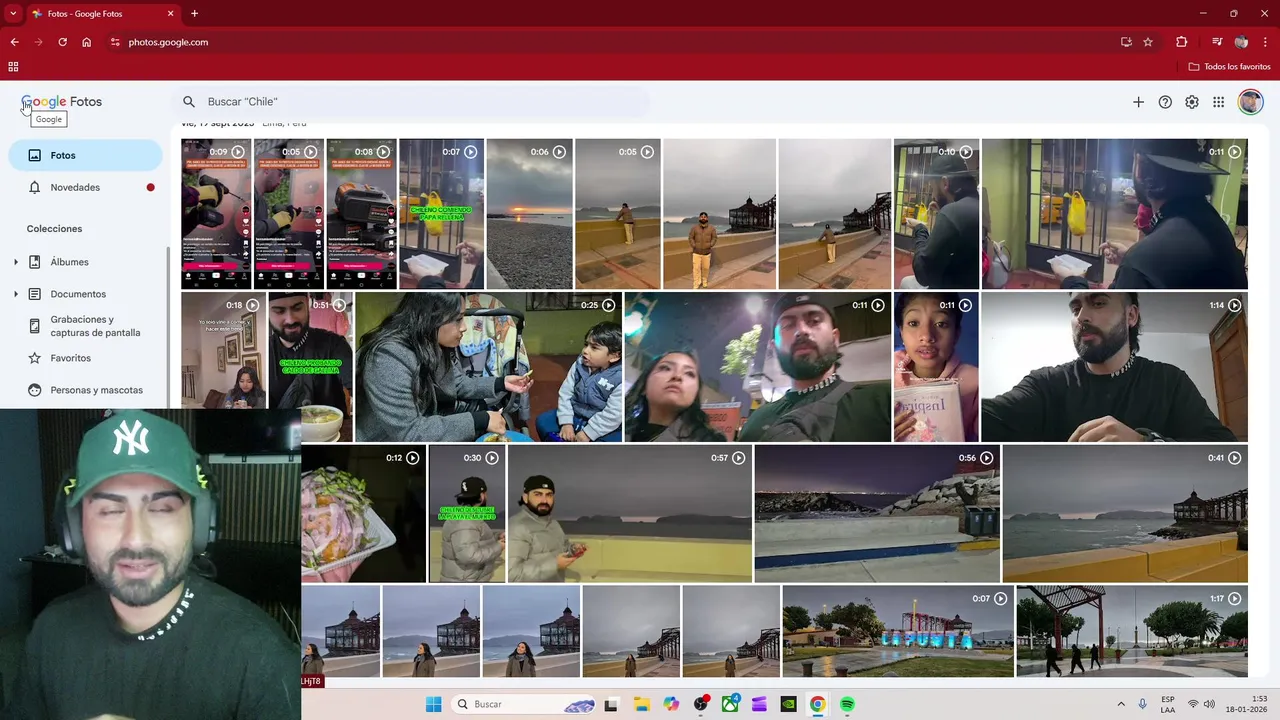Click the search magnifier icon in Fotos
The height and width of the screenshot is (720, 1280).
coord(189,102)
